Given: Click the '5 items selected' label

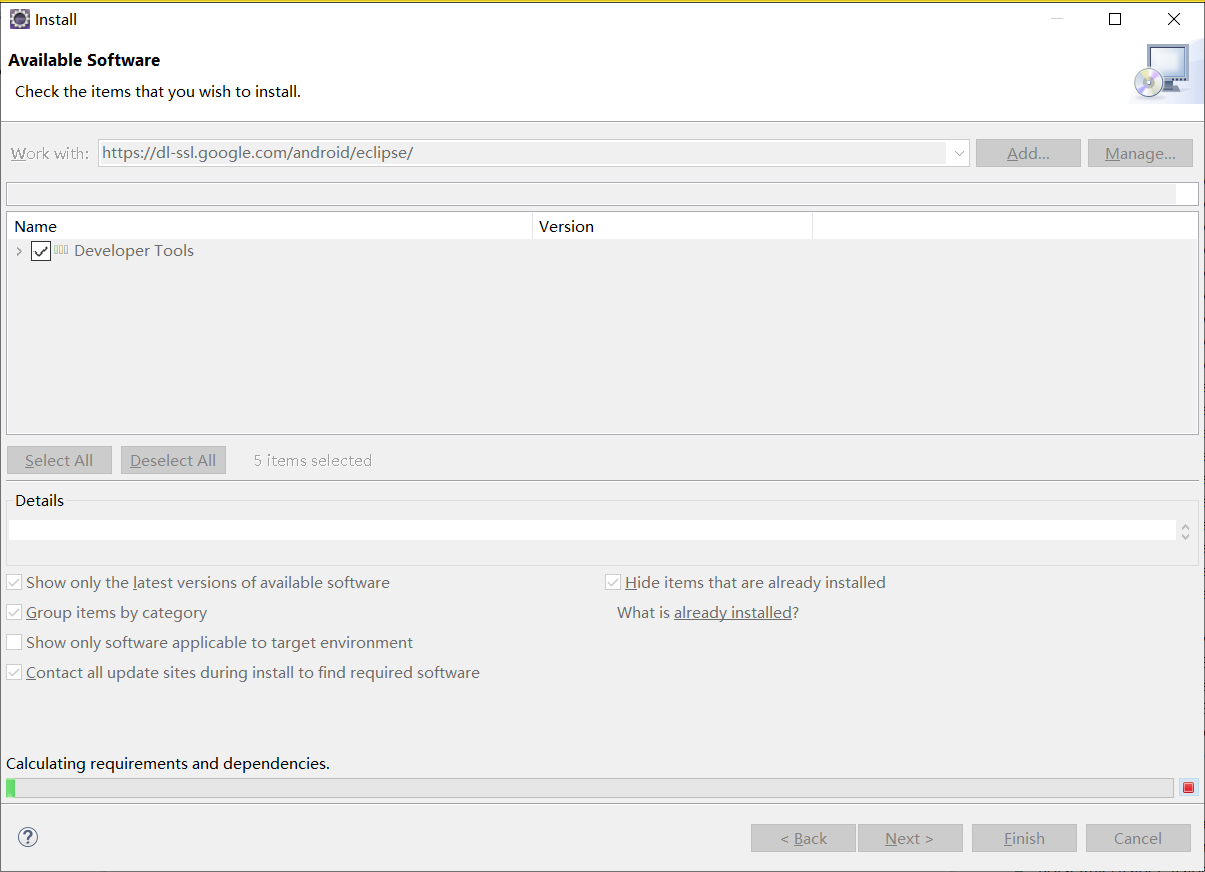Looking at the screenshot, I should pos(312,460).
